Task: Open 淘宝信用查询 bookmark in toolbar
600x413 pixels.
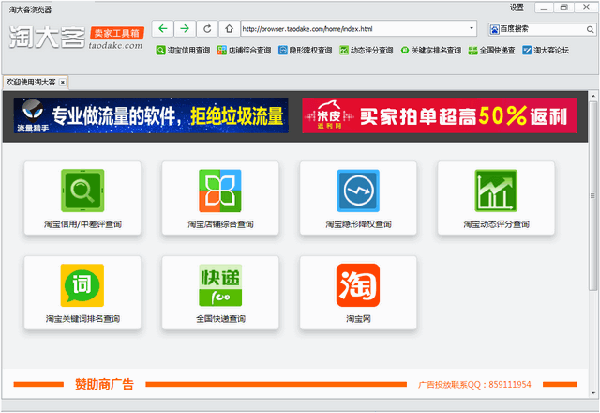Action: 183,50
